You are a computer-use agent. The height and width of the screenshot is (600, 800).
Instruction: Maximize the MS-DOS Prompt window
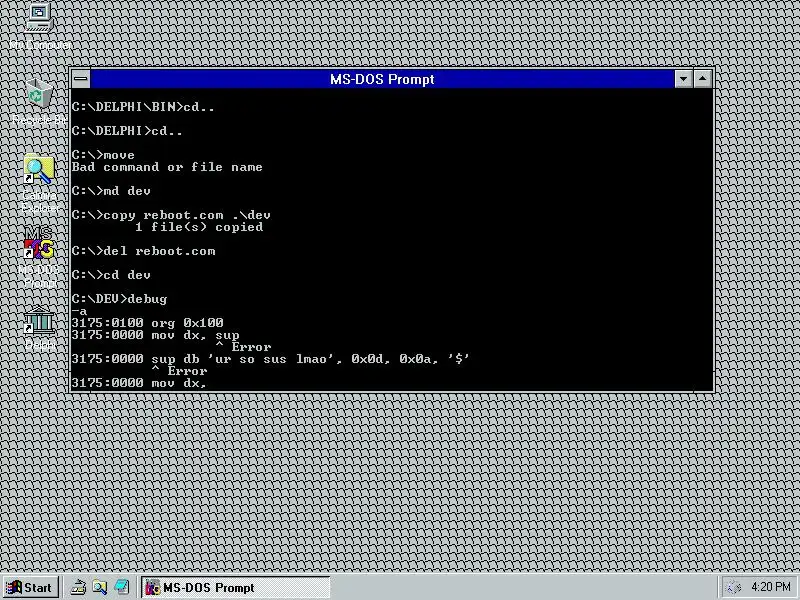tap(703, 79)
